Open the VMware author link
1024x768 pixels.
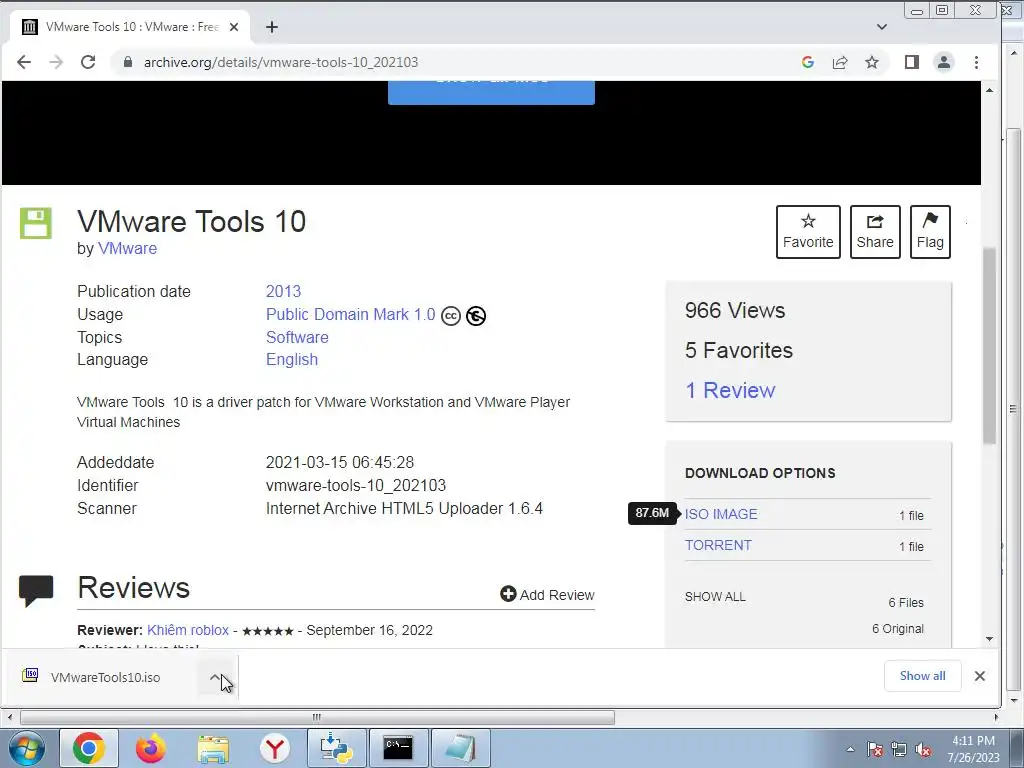coord(127,249)
